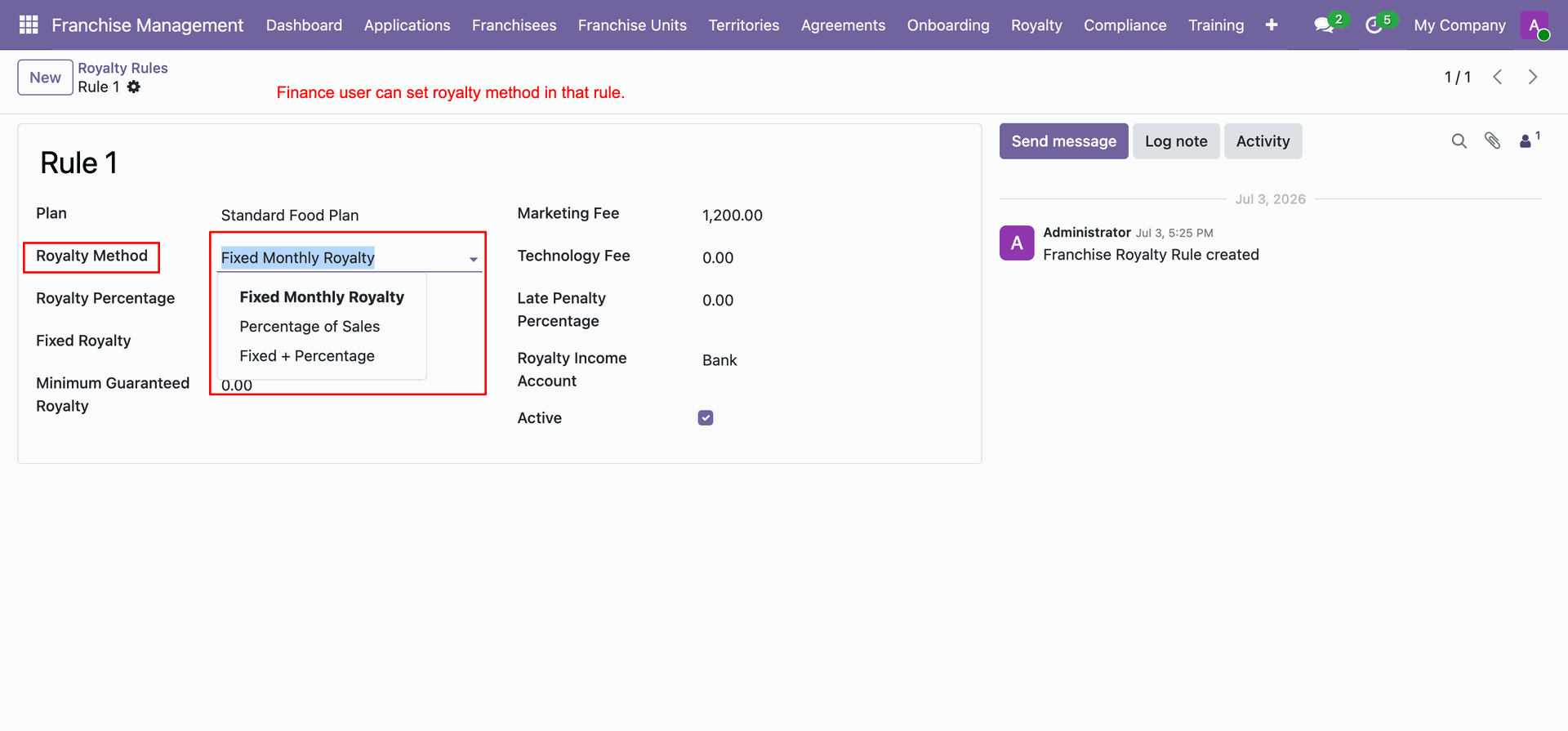Collapse the Royalty Method dropdown arrow
This screenshot has height=731, width=1568.
pos(474,259)
